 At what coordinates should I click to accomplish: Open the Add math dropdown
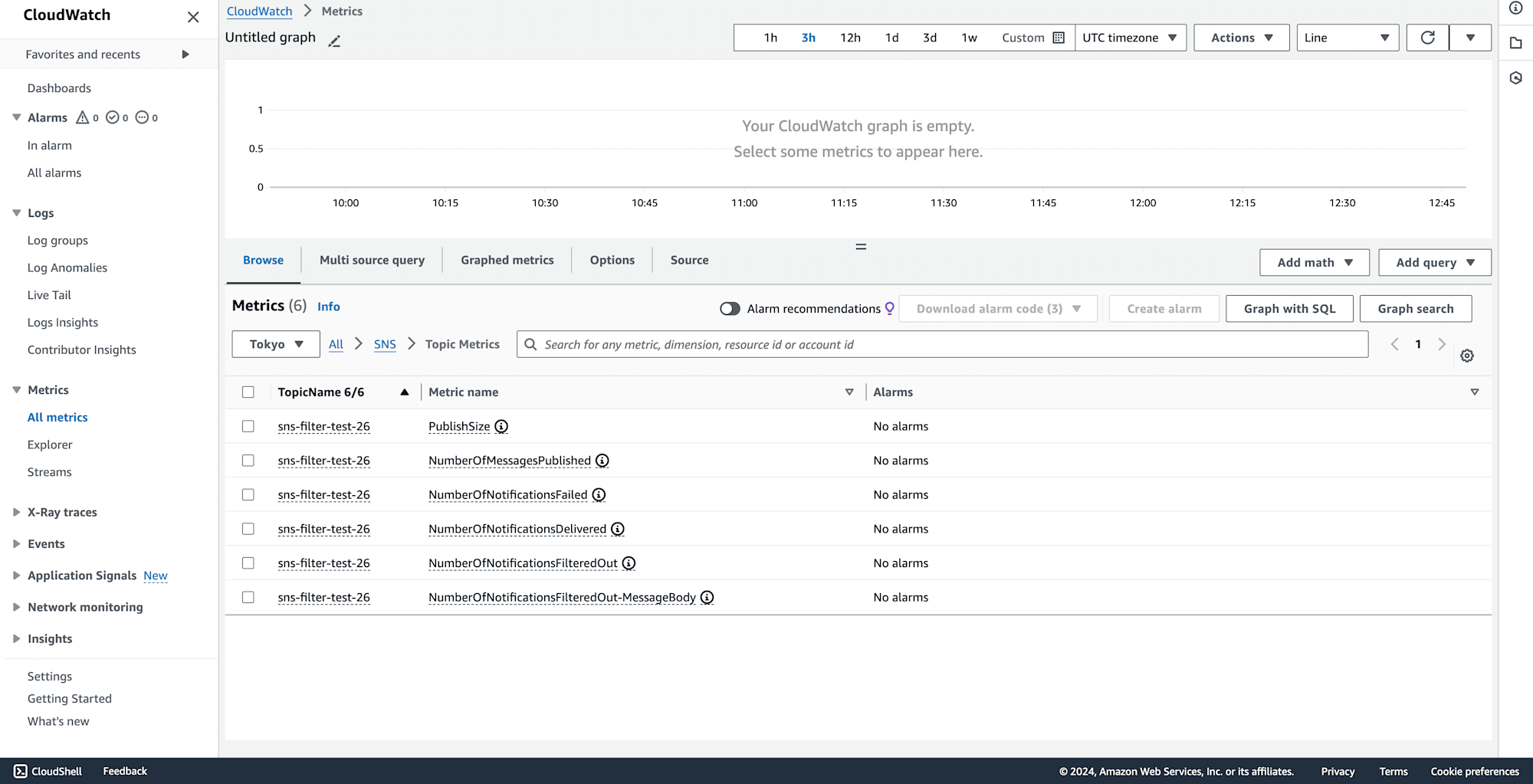pyautogui.click(x=1315, y=262)
